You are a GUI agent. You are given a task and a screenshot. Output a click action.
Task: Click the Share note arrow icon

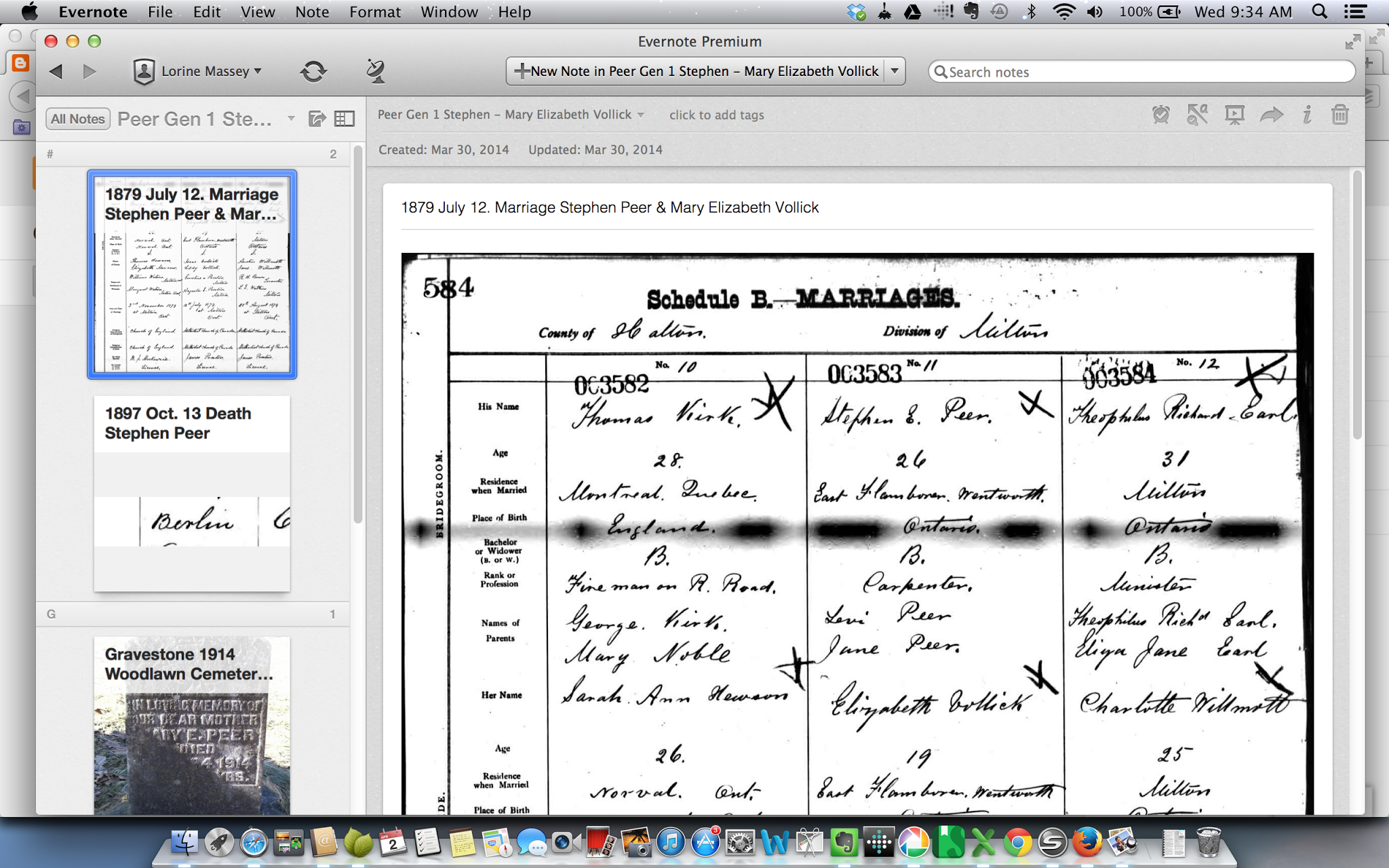[x=1271, y=115]
